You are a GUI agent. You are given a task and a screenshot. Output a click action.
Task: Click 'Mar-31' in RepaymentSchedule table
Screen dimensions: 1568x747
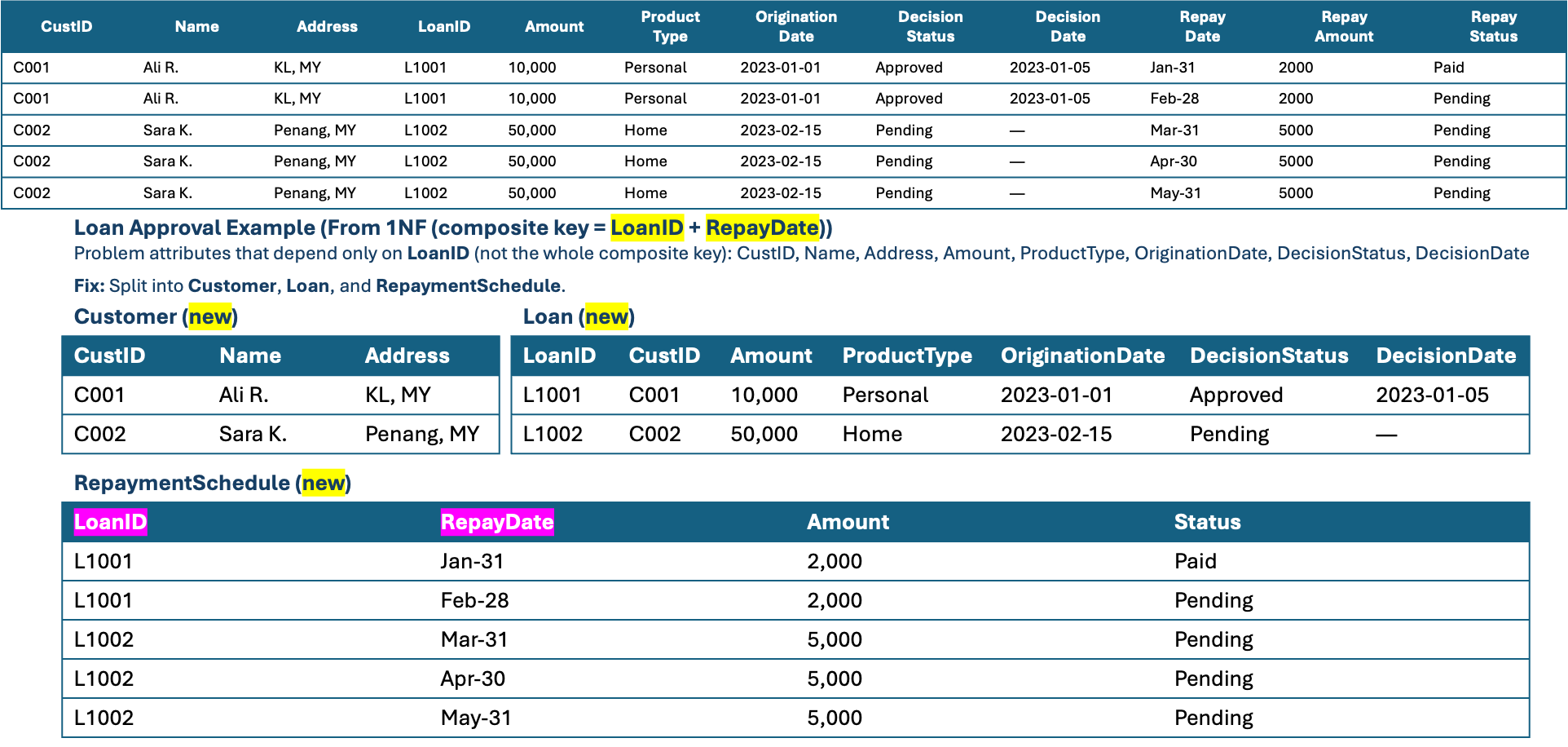pos(474,640)
